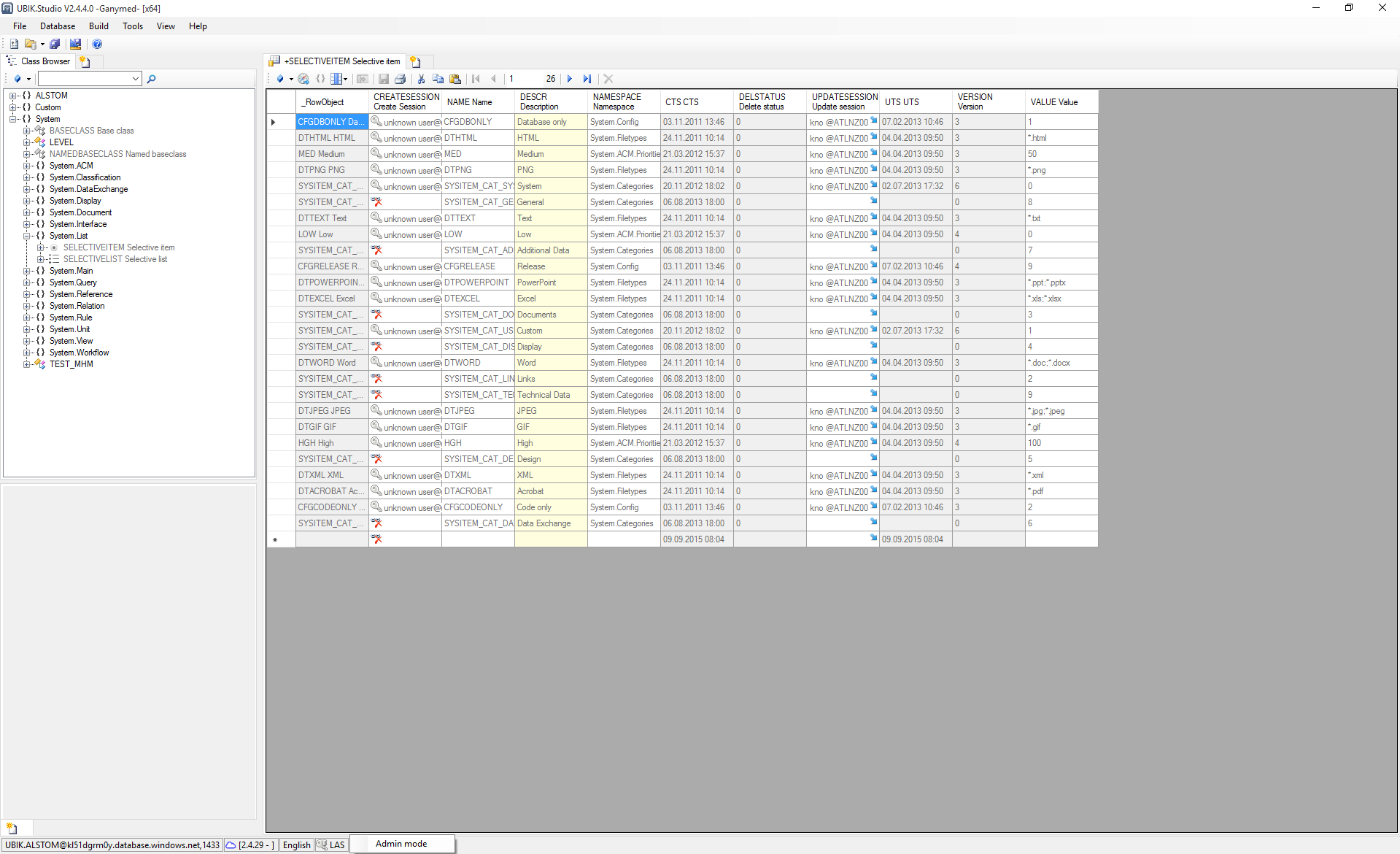Click the next record arrow icon
Image resolution: width=1400 pixels, height=854 pixels.
click(x=570, y=79)
